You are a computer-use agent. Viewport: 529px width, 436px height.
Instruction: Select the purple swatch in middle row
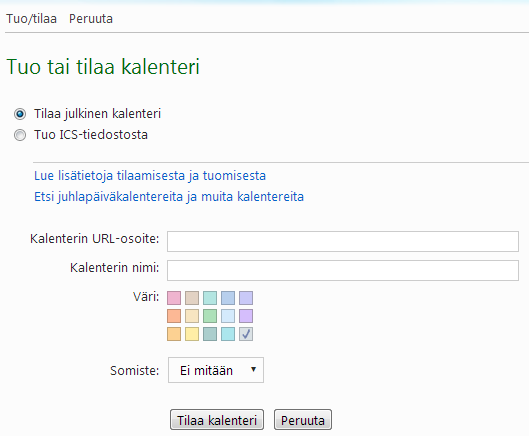[246, 316]
